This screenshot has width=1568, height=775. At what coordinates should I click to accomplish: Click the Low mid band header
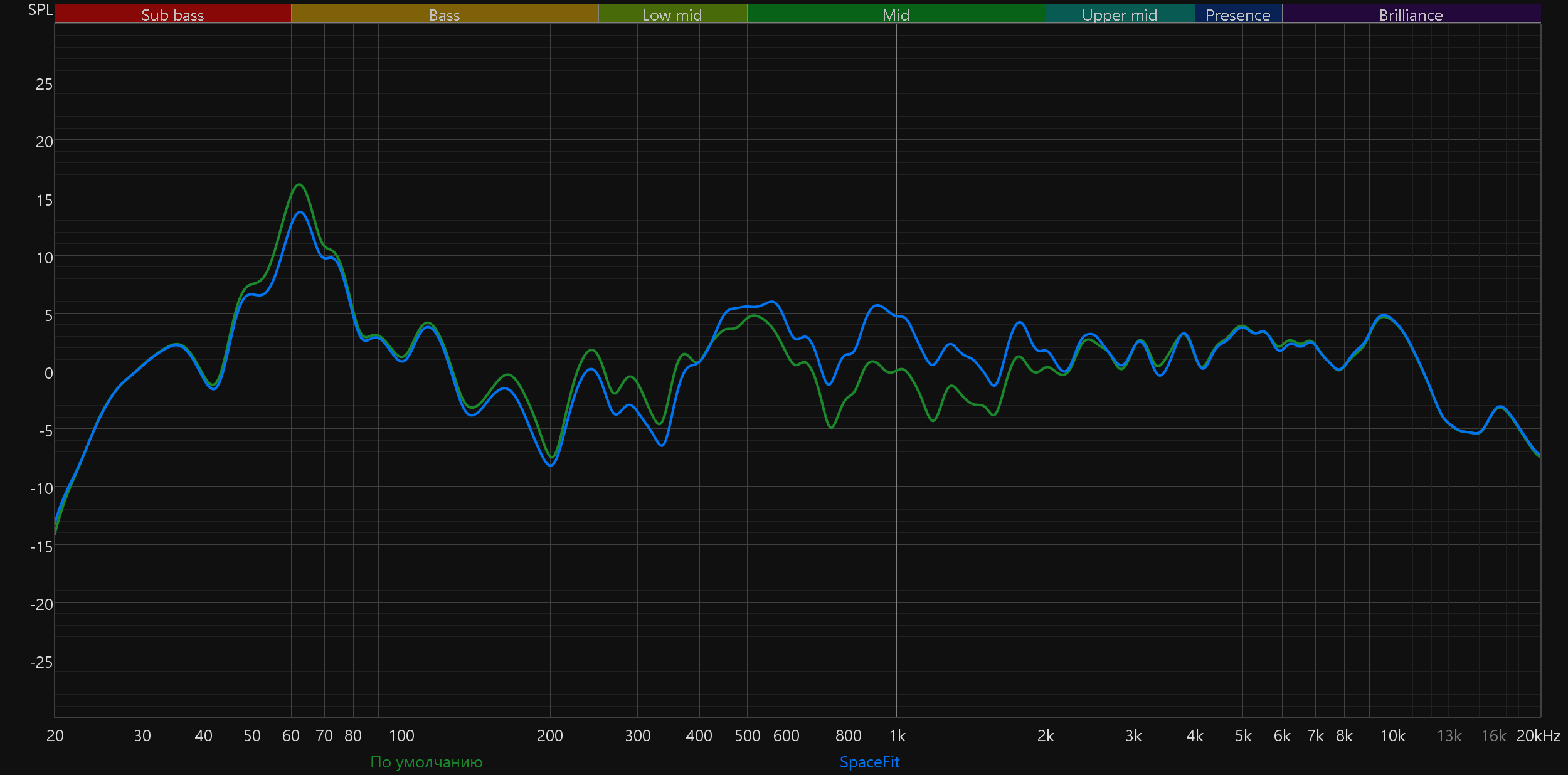[x=672, y=14]
